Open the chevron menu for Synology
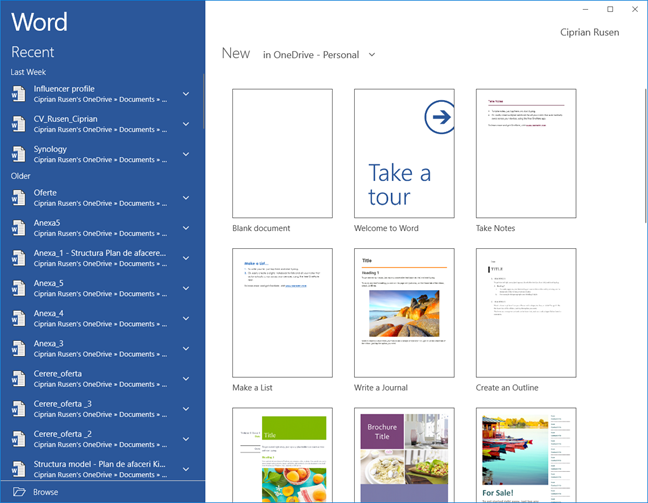The width and height of the screenshot is (648, 503). (x=186, y=154)
